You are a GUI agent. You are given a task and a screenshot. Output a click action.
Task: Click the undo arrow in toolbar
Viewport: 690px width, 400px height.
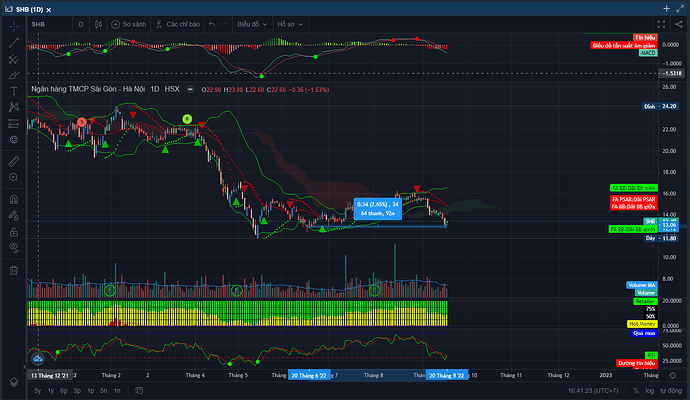click(214, 23)
